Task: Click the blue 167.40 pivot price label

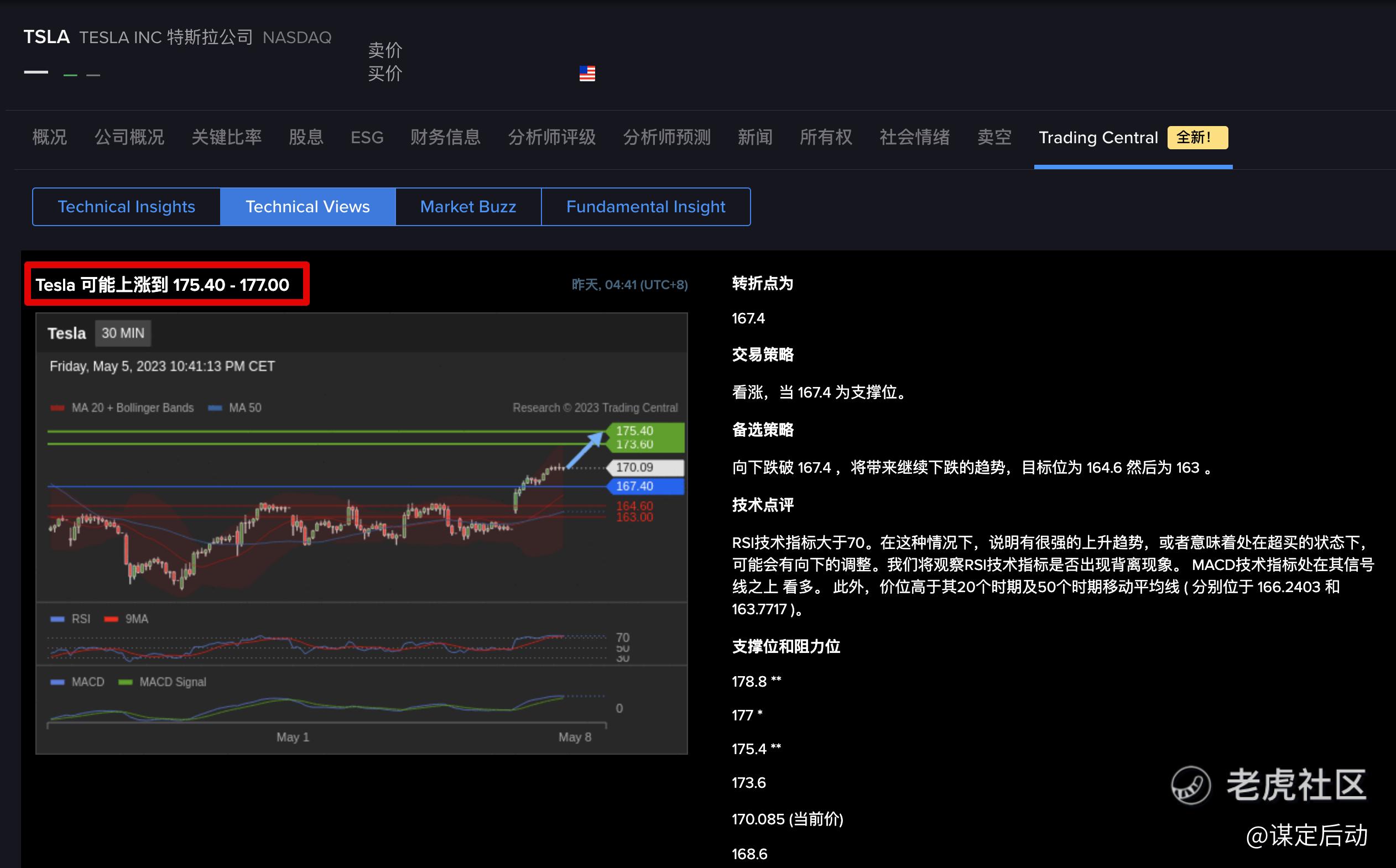Action: click(x=645, y=486)
